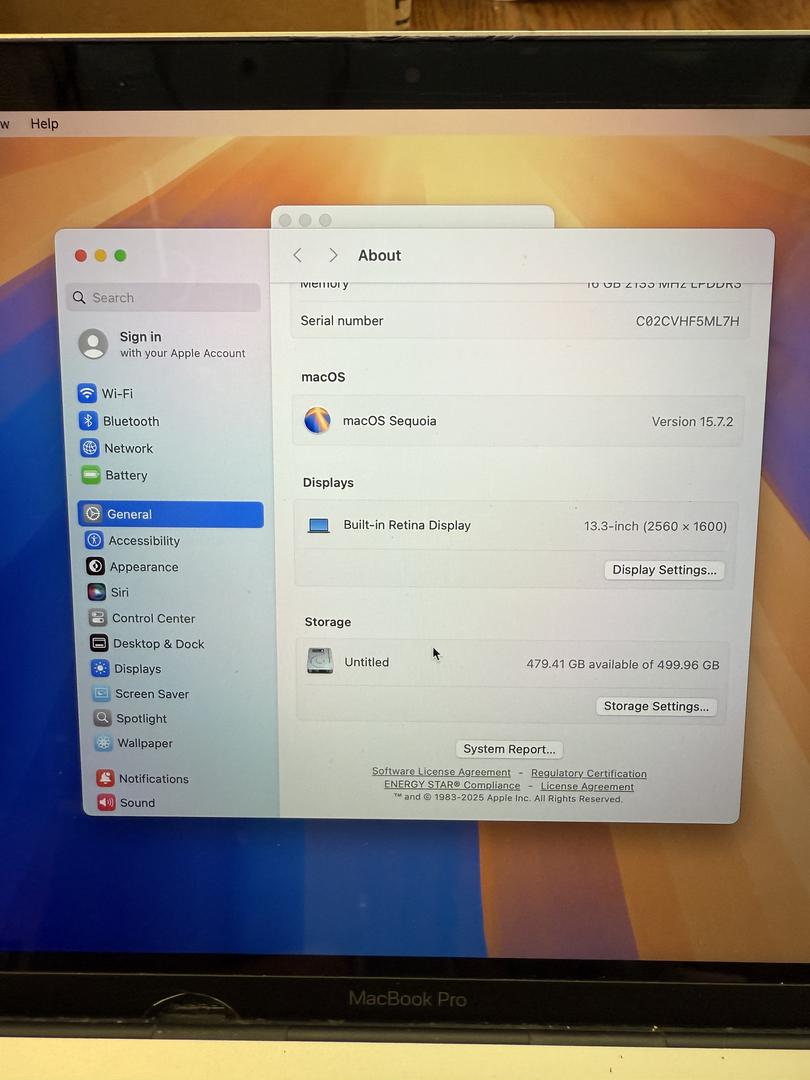Image resolution: width=810 pixels, height=1080 pixels.
Task: Open Control Center settings
Action: pos(152,618)
